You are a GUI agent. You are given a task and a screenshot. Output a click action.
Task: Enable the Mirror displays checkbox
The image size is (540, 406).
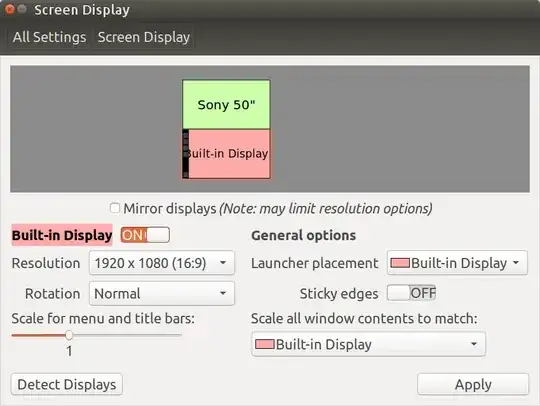tap(115, 208)
